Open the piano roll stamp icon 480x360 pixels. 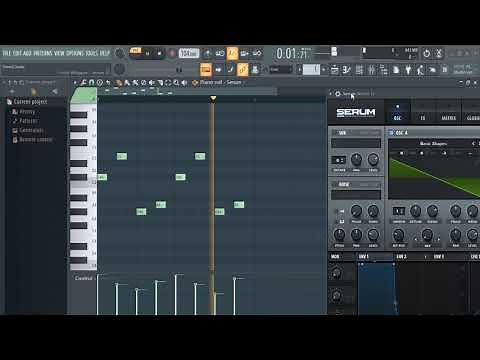point(99,82)
